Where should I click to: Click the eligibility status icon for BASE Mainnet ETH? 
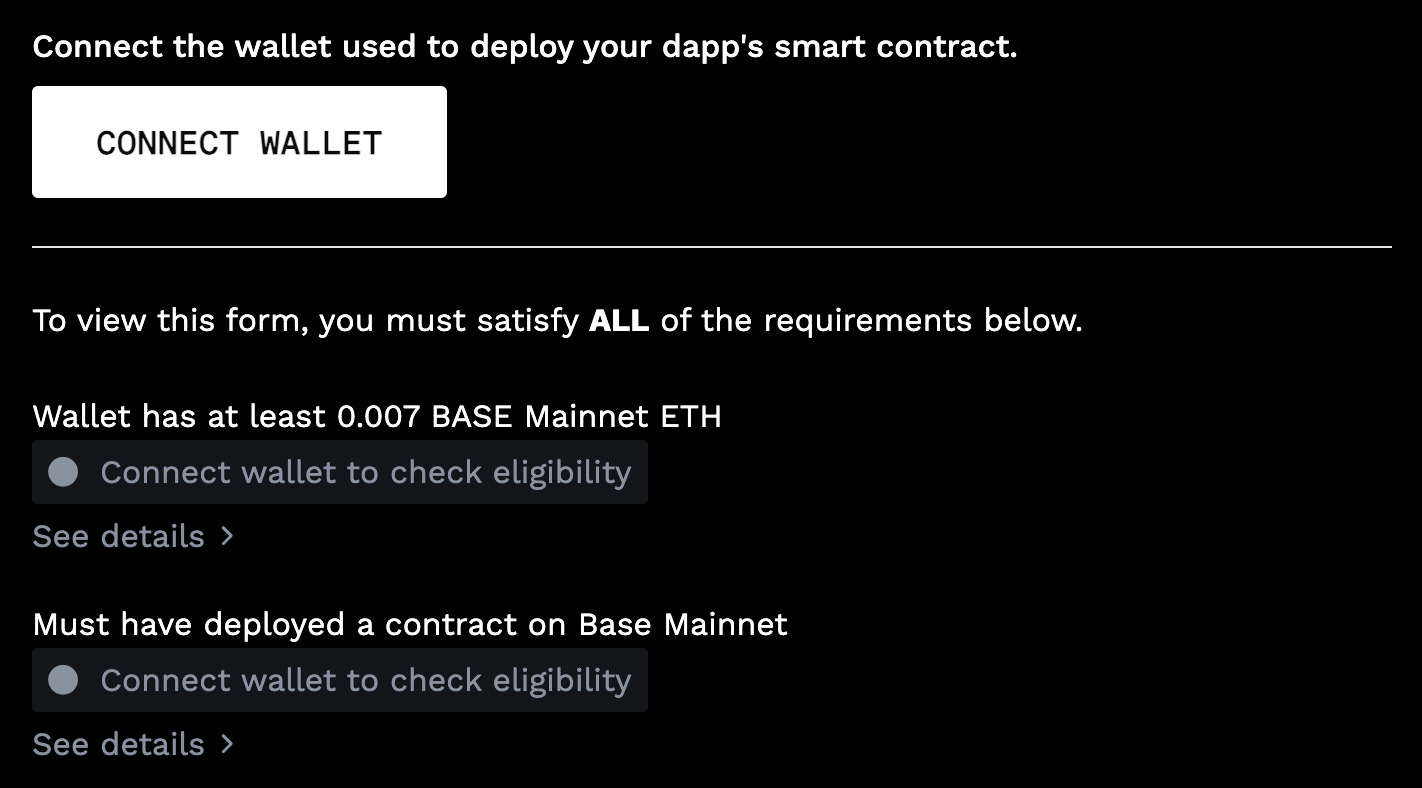(x=63, y=472)
